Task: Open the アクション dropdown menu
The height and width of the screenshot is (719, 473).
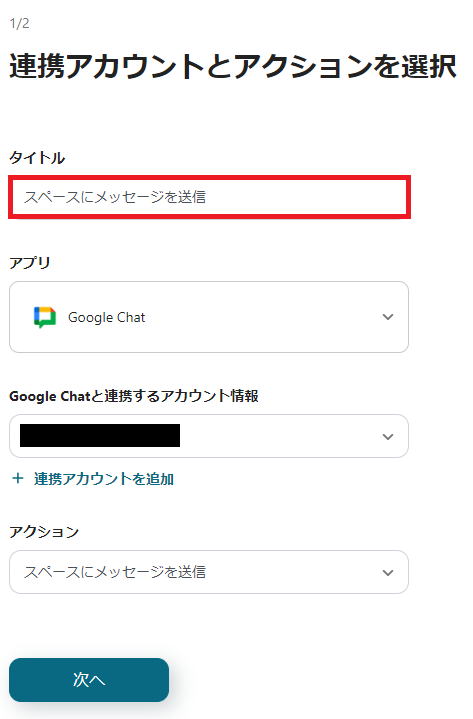Action: pos(209,572)
